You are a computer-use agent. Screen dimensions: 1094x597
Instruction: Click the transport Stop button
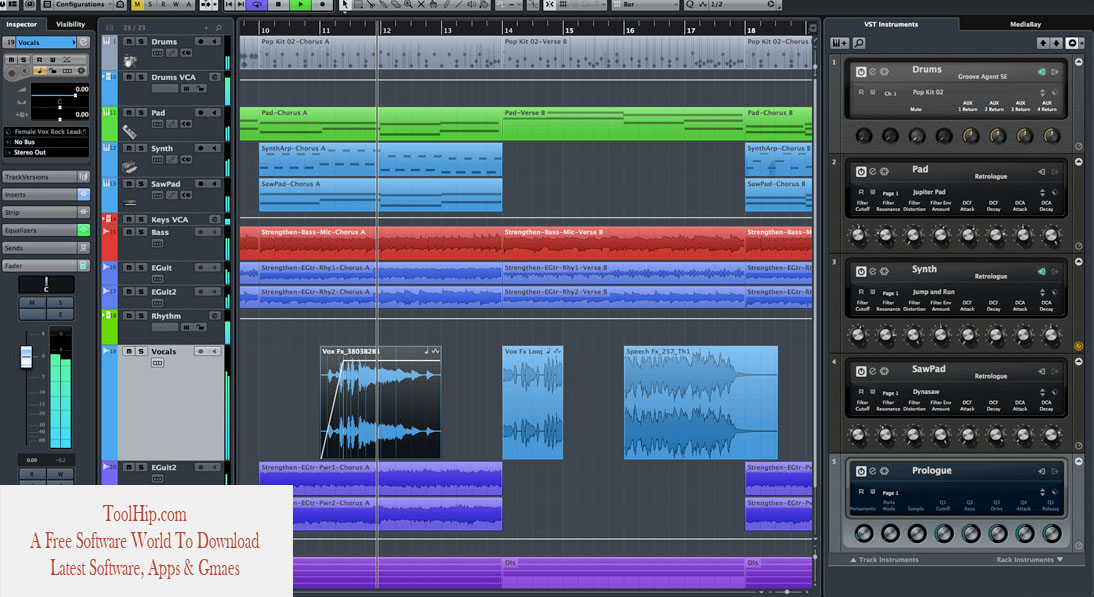point(278,4)
